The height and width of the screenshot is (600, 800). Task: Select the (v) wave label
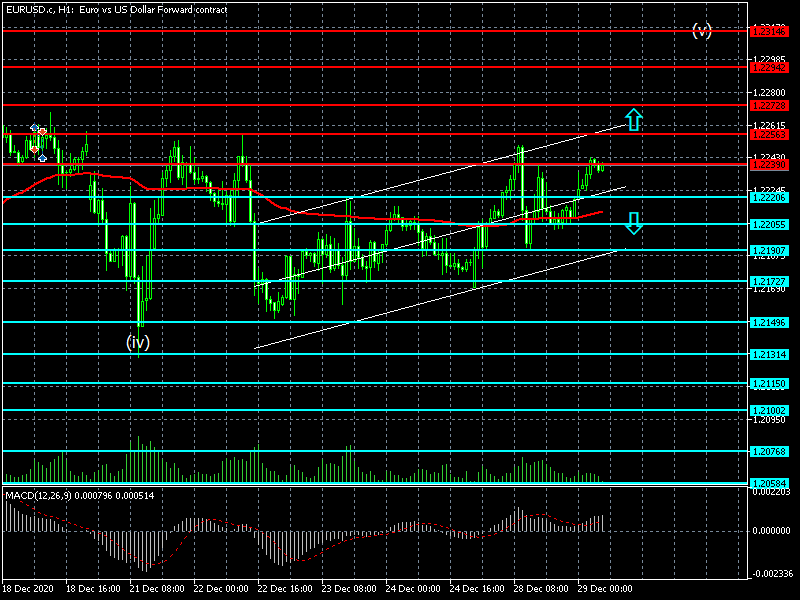(702, 30)
